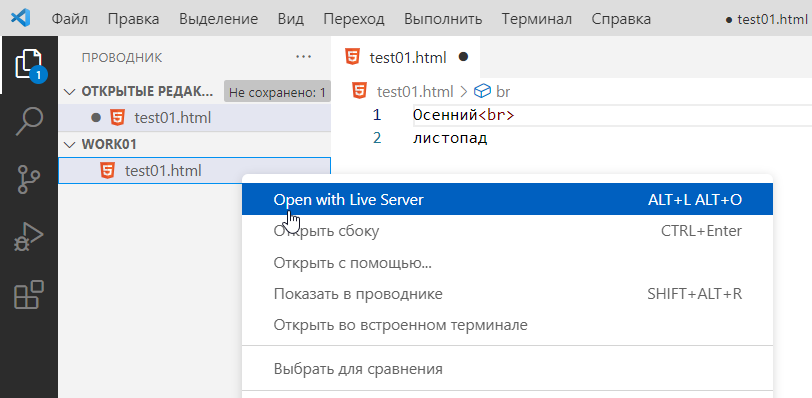Open the Search view icon
812x398 pixels.
[x=29, y=122]
